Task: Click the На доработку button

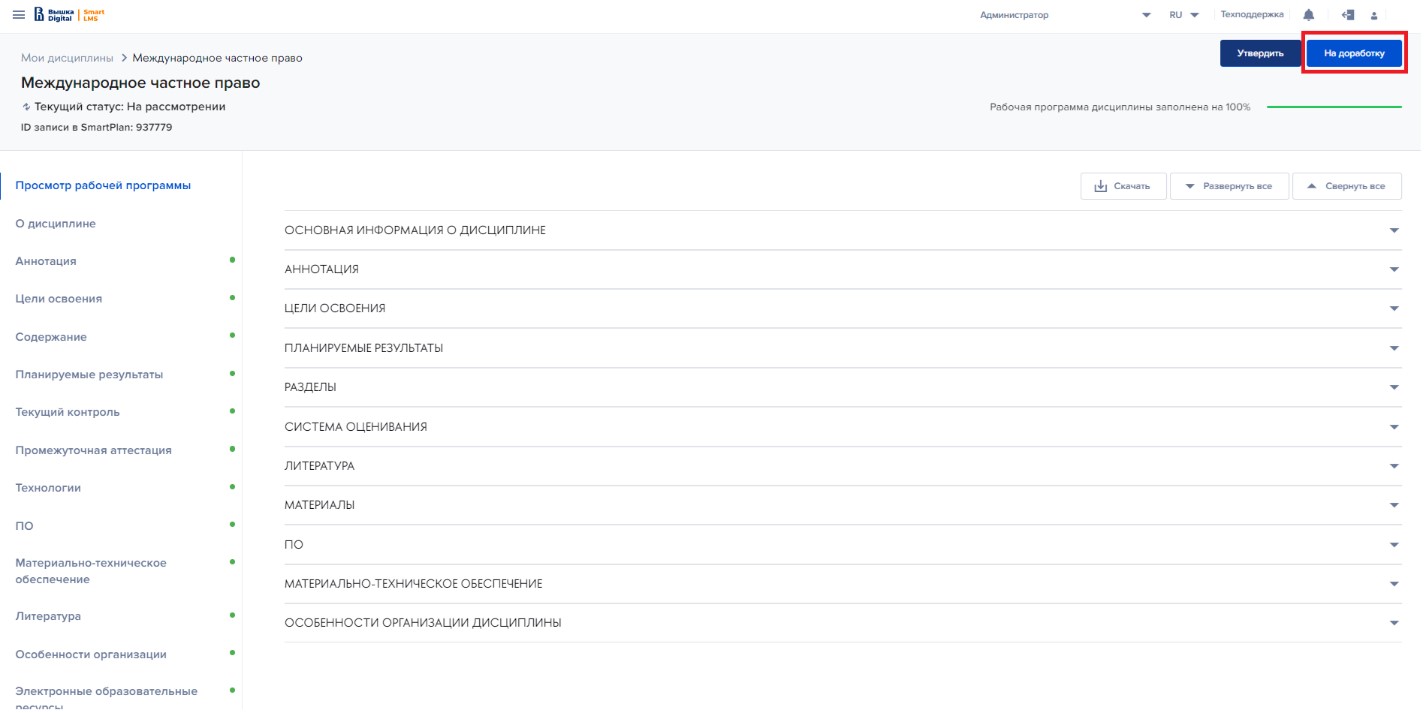Action: click(x=1354, y=53)
